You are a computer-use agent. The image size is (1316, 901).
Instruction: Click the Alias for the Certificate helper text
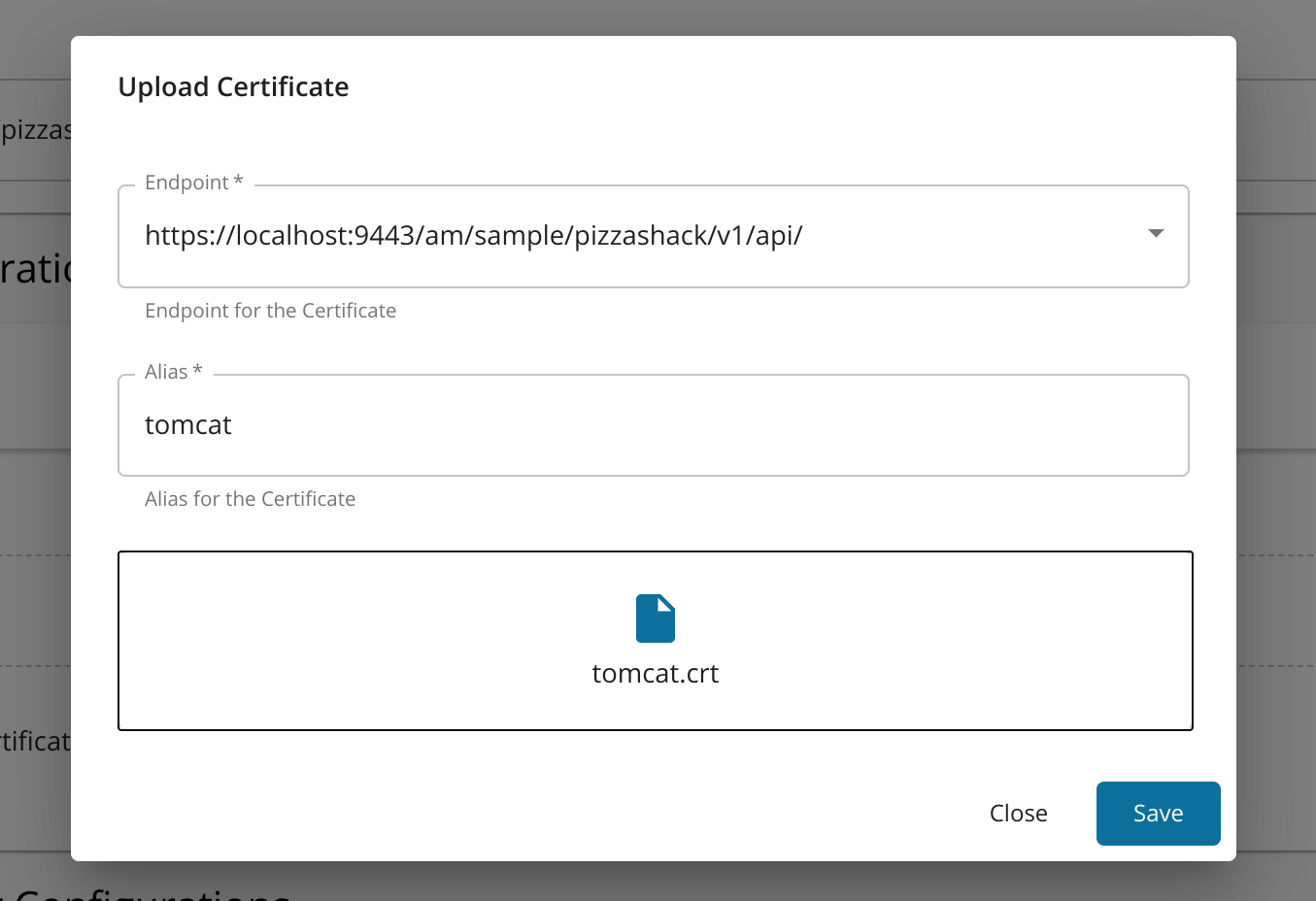pyautogui.click(x=250, y=498)
